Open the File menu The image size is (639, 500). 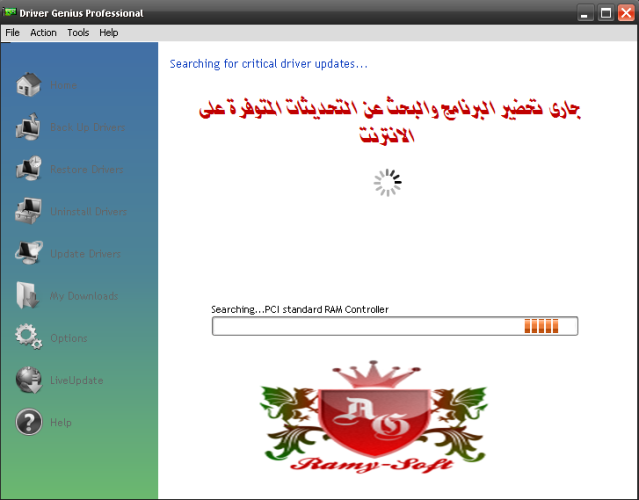[12, 33]
